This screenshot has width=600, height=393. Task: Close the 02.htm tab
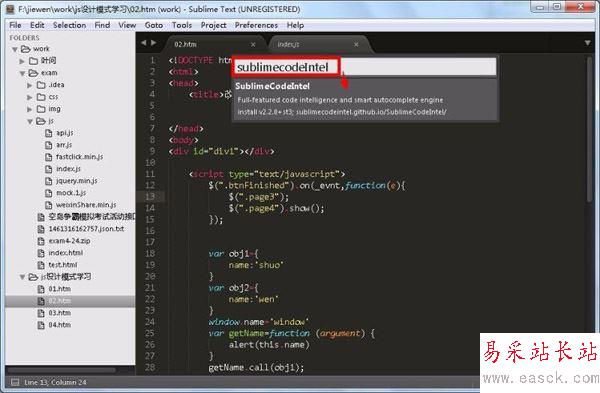tap(253, 45)
